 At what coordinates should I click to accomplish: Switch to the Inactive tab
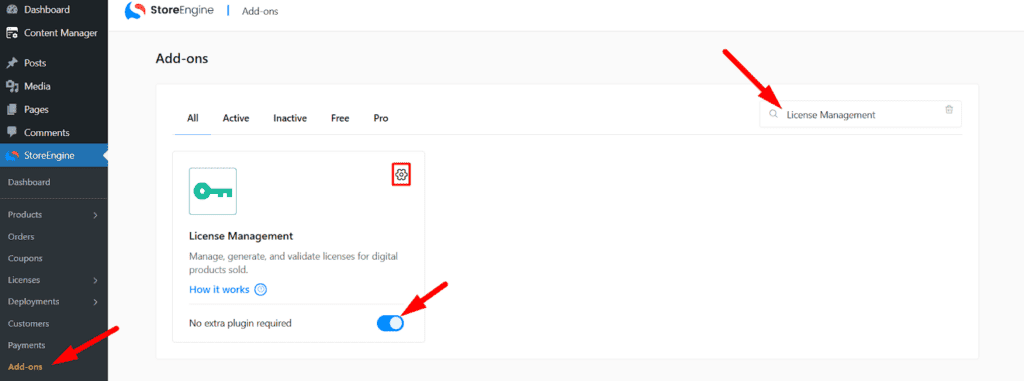point(290,118)
